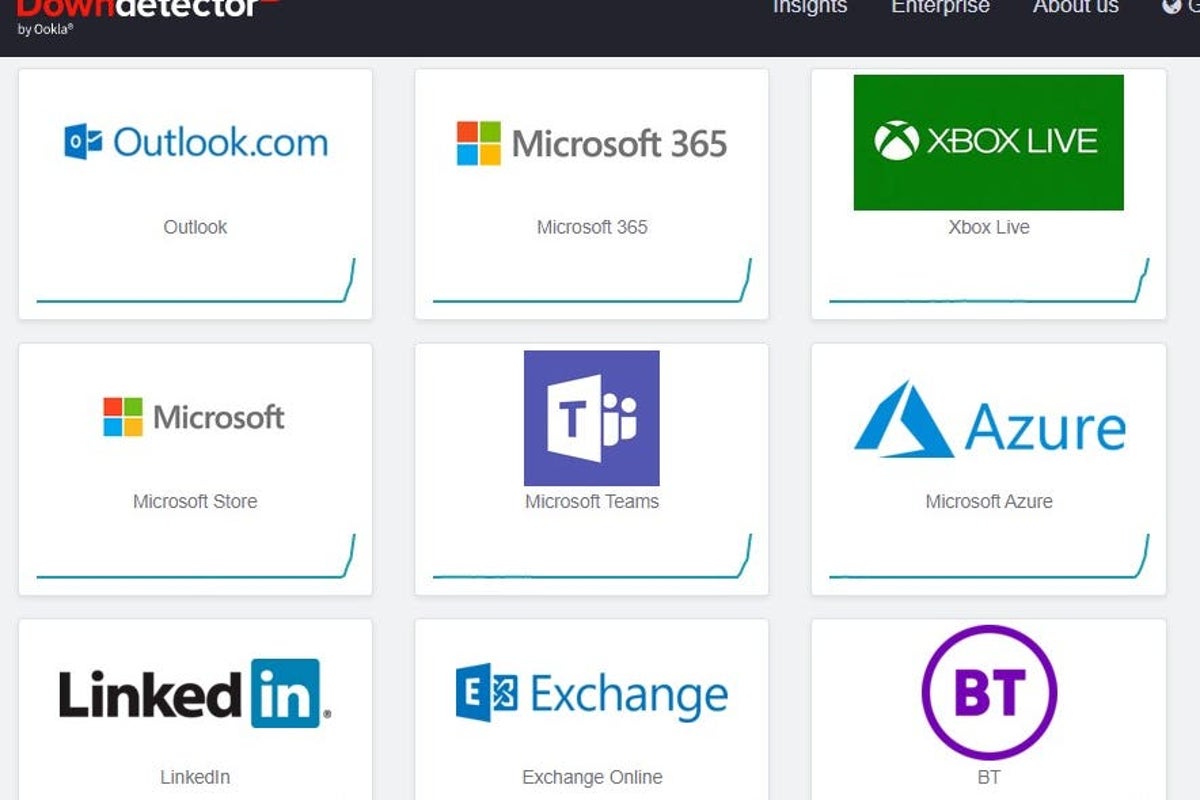Open the Microsoft Store text link
The image size is (1200, 800).
195,502
